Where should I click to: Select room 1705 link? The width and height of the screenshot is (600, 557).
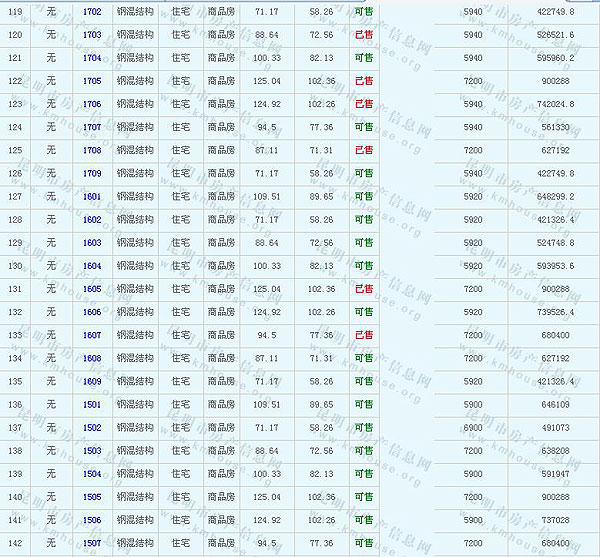(92, 80)
